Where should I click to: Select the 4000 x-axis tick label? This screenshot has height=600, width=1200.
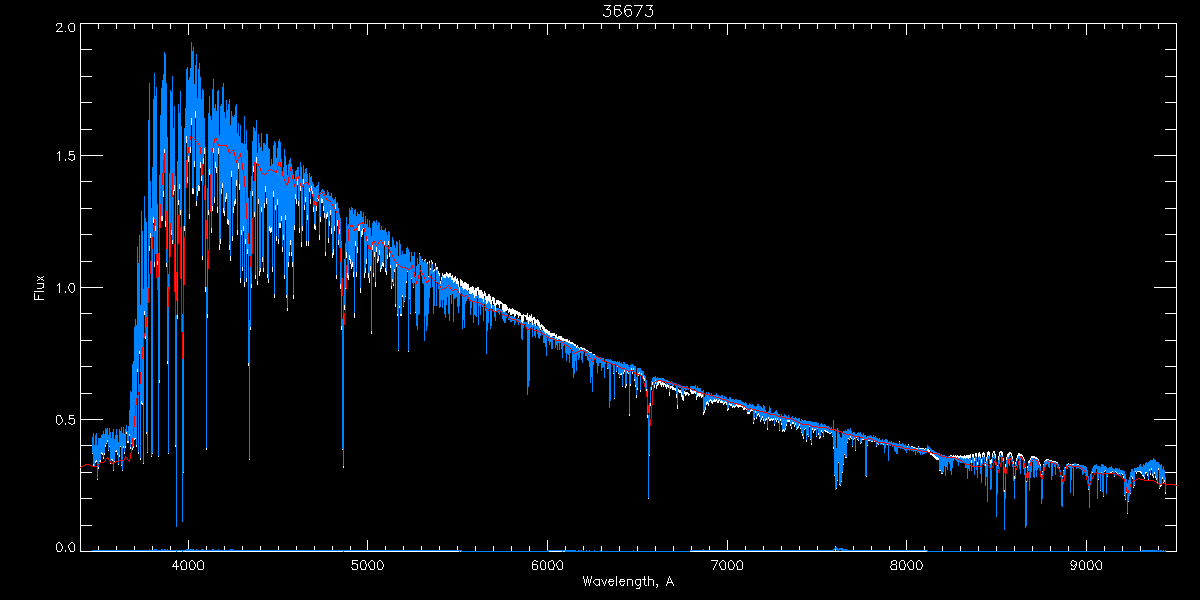(187, 565)
